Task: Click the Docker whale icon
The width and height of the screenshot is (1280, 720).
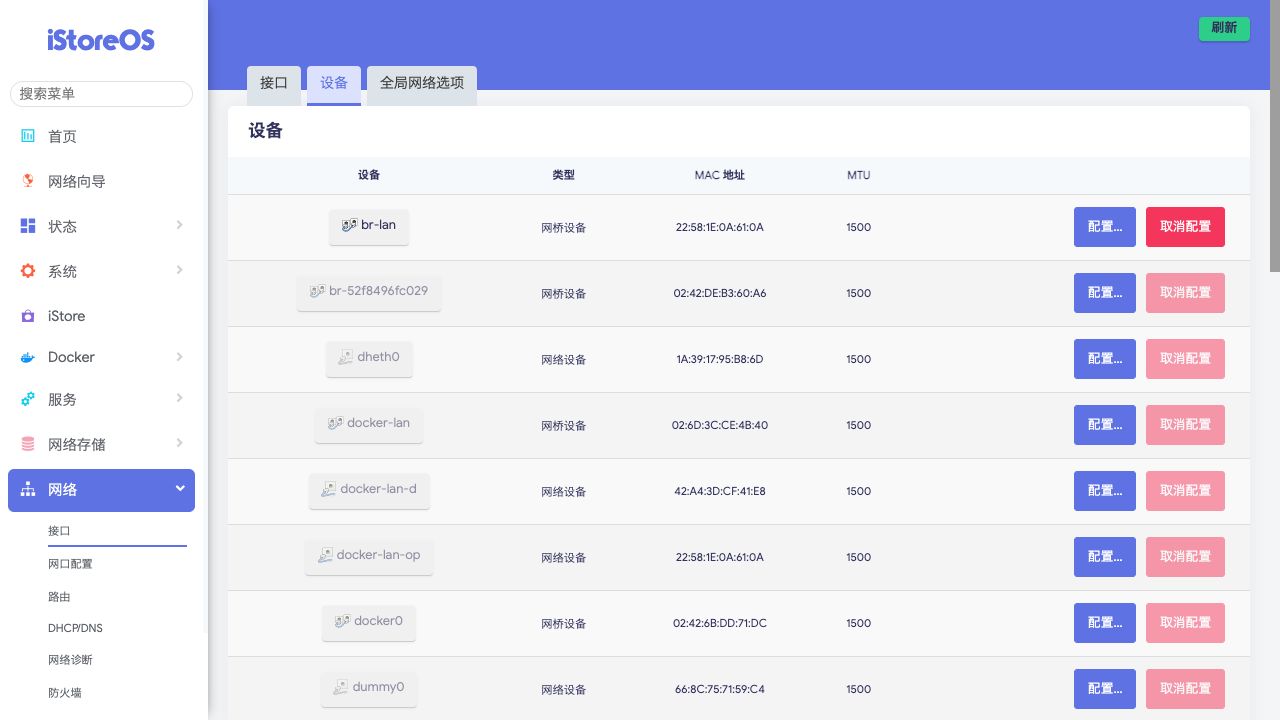Action: click(x=28, y=357)
